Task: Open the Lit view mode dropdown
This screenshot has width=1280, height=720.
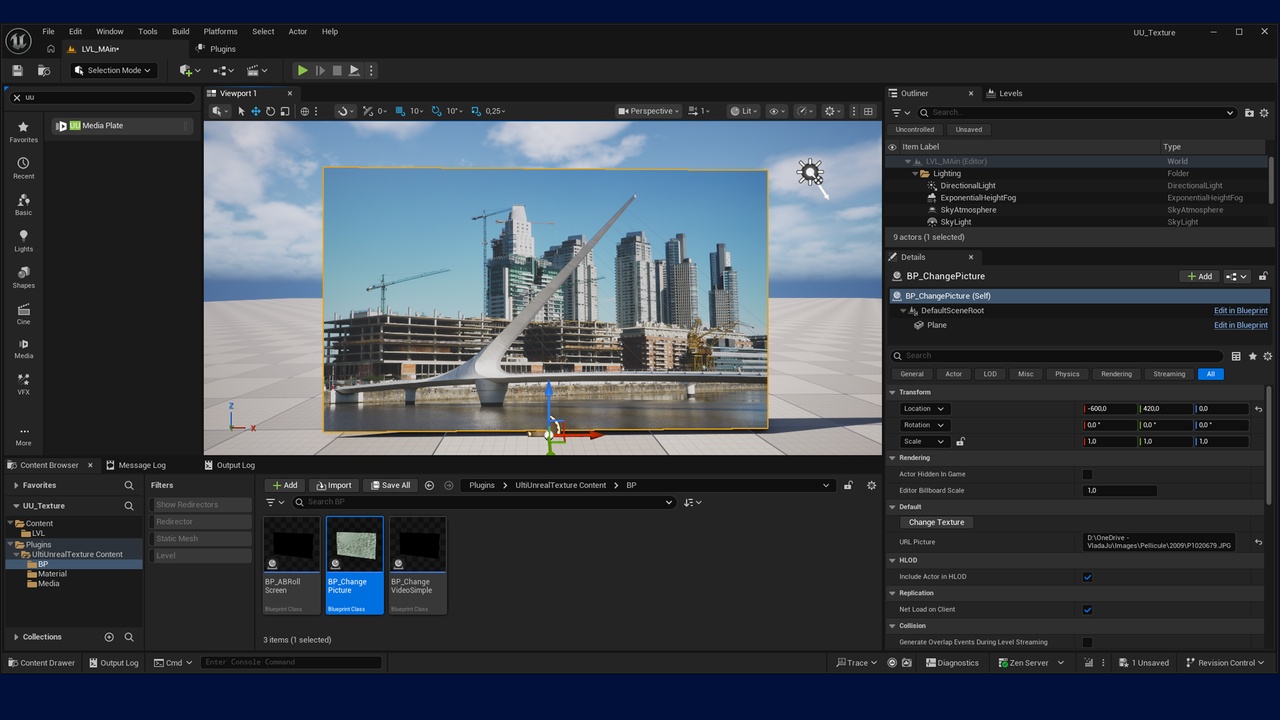Action: click(743, 111)
